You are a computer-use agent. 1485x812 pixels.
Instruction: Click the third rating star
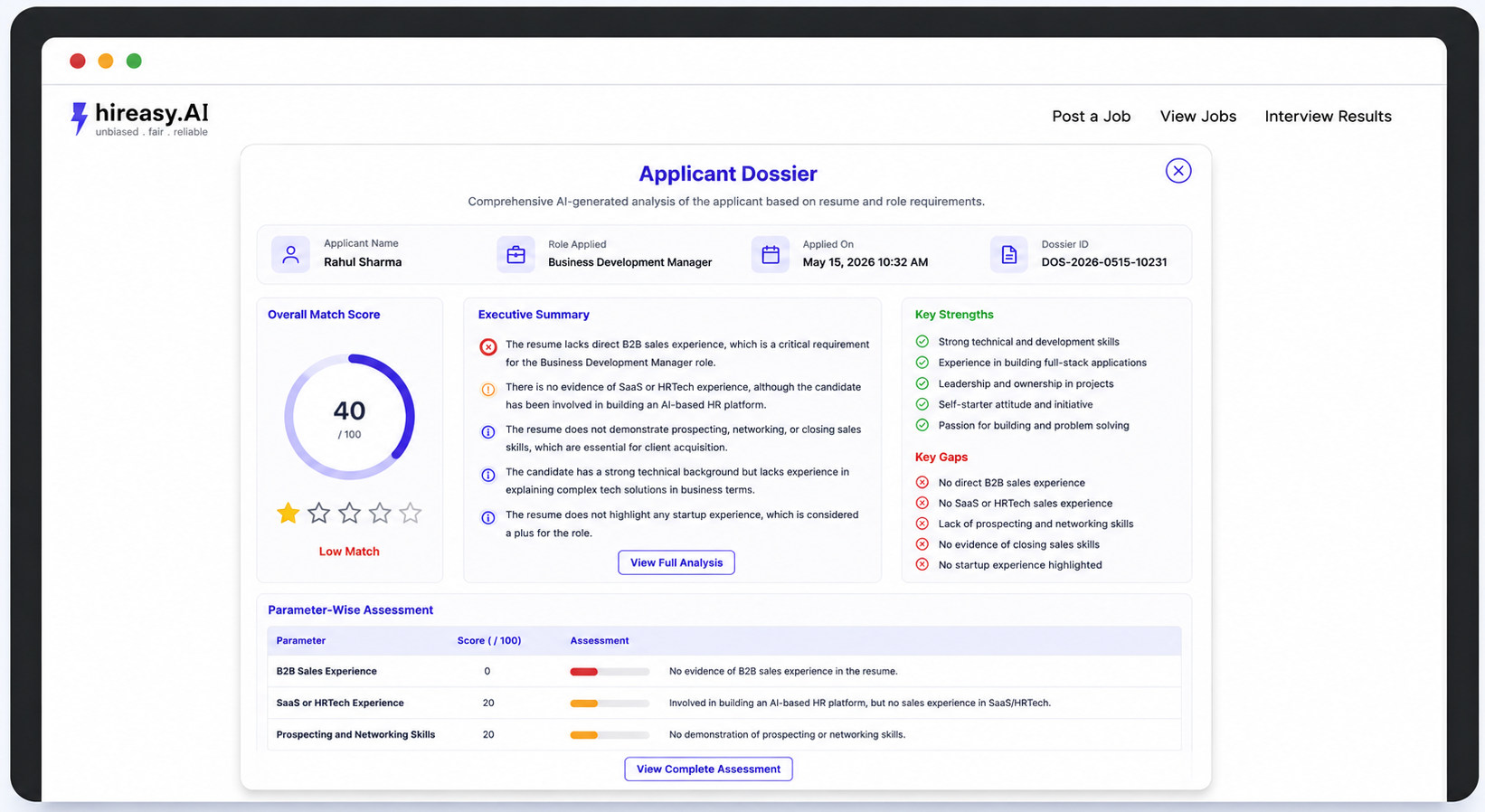(x=349, y=514)
